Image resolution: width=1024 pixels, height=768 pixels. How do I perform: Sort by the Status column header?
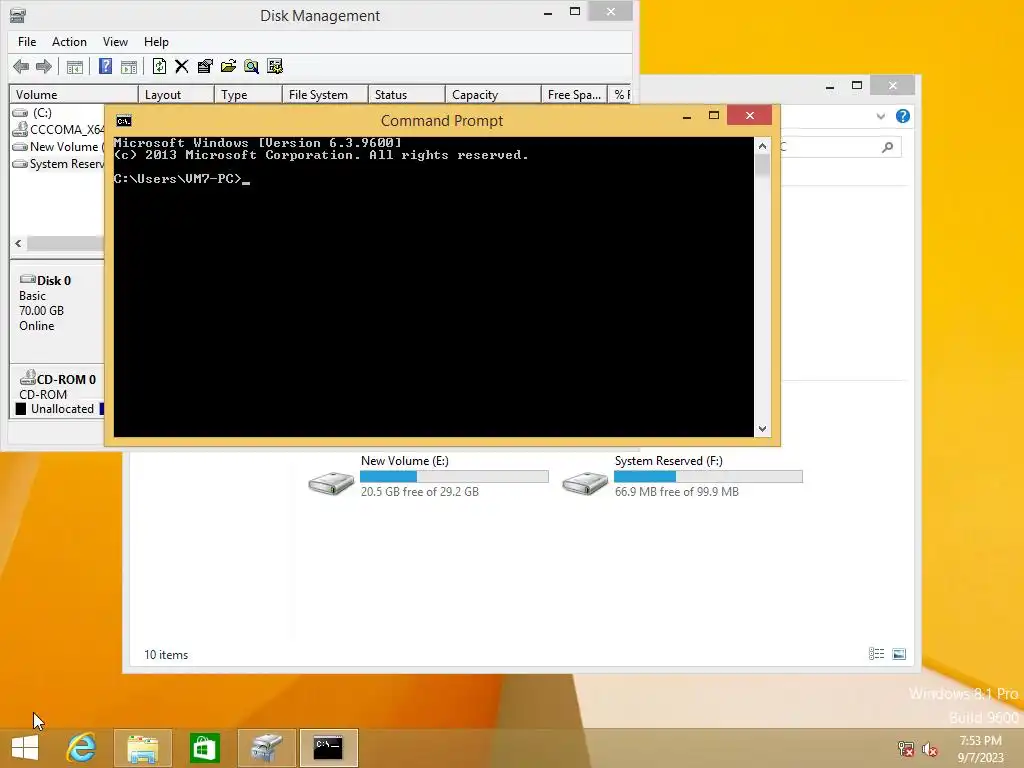407,95
